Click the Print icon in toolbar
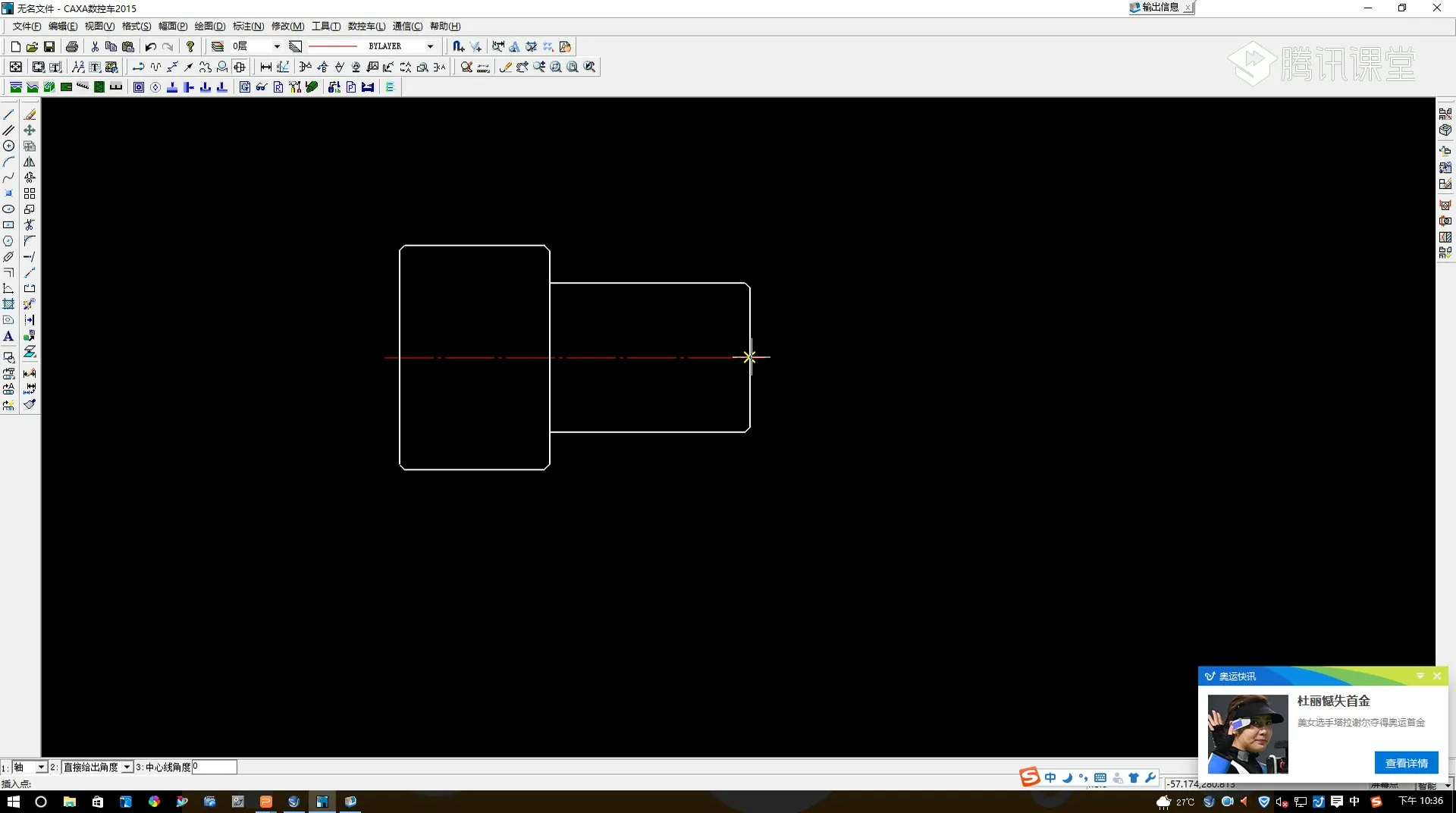 click(72, 46)
